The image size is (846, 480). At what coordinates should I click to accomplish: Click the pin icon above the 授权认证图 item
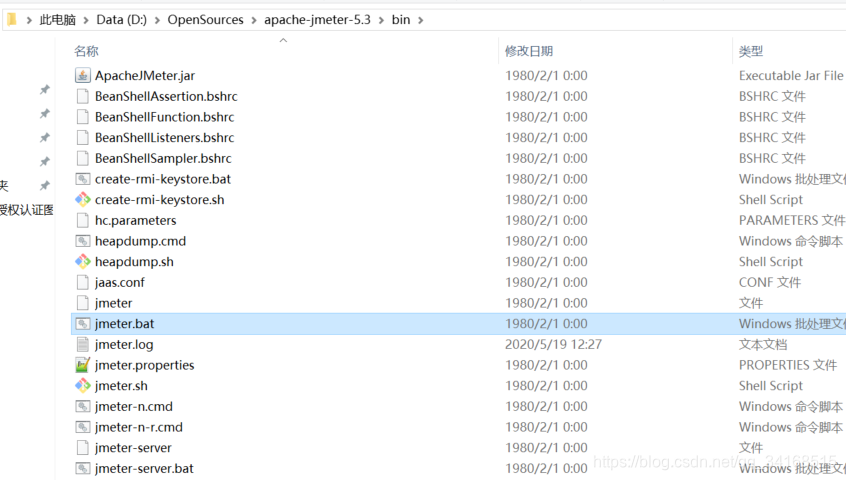pyautogui.click(x=45, y=186)
